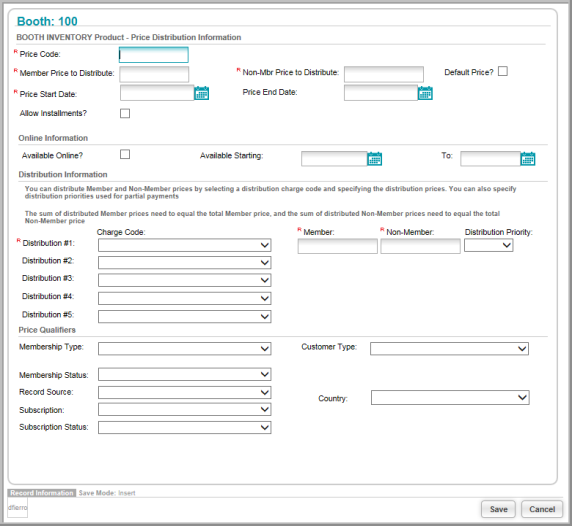The height and width of the screenshot is (526, 572).
Task: Open the Available Starting calendar picker
Action: coord(375,159)
